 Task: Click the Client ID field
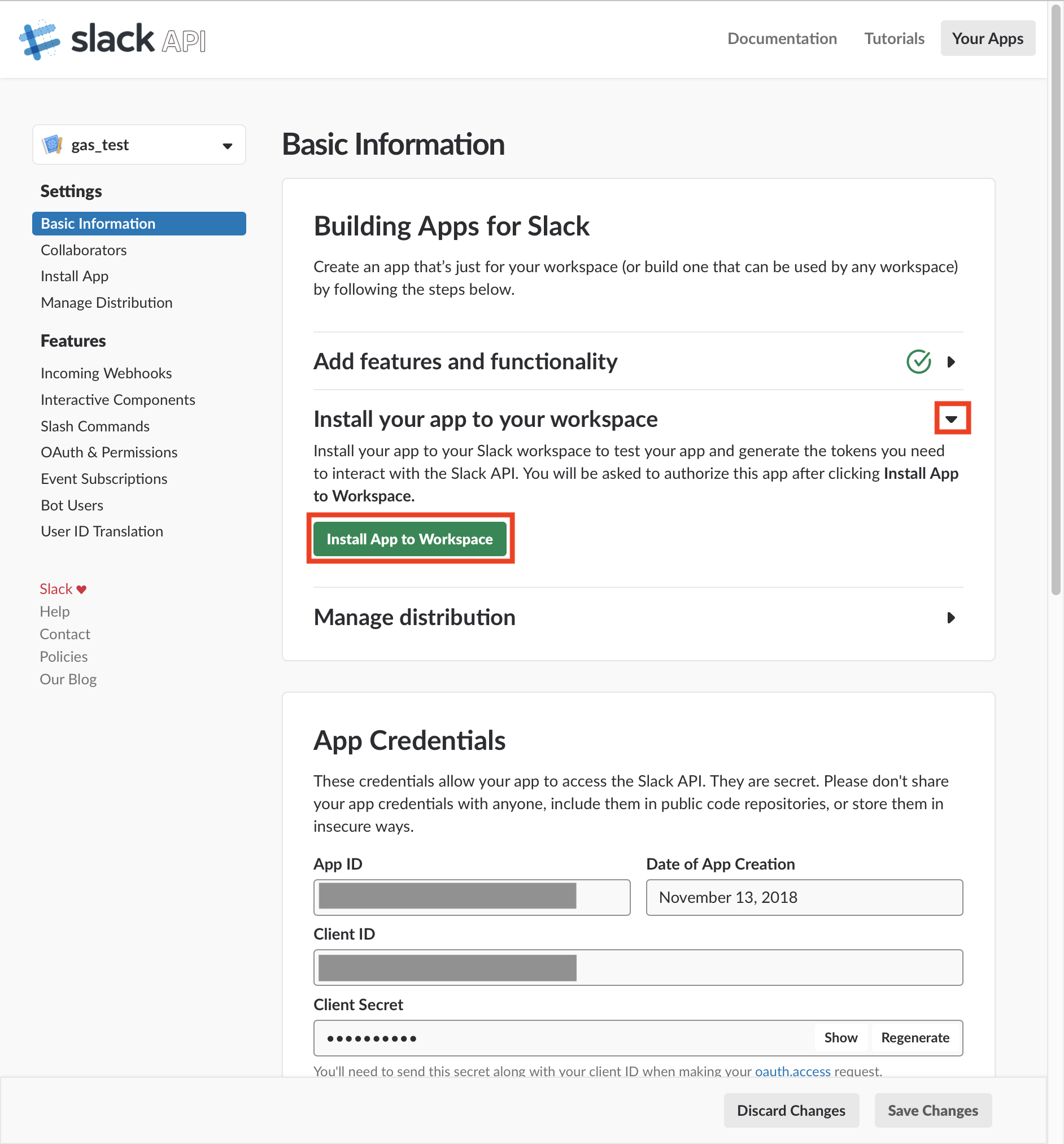pyautogui.click(x=638, y=967)
